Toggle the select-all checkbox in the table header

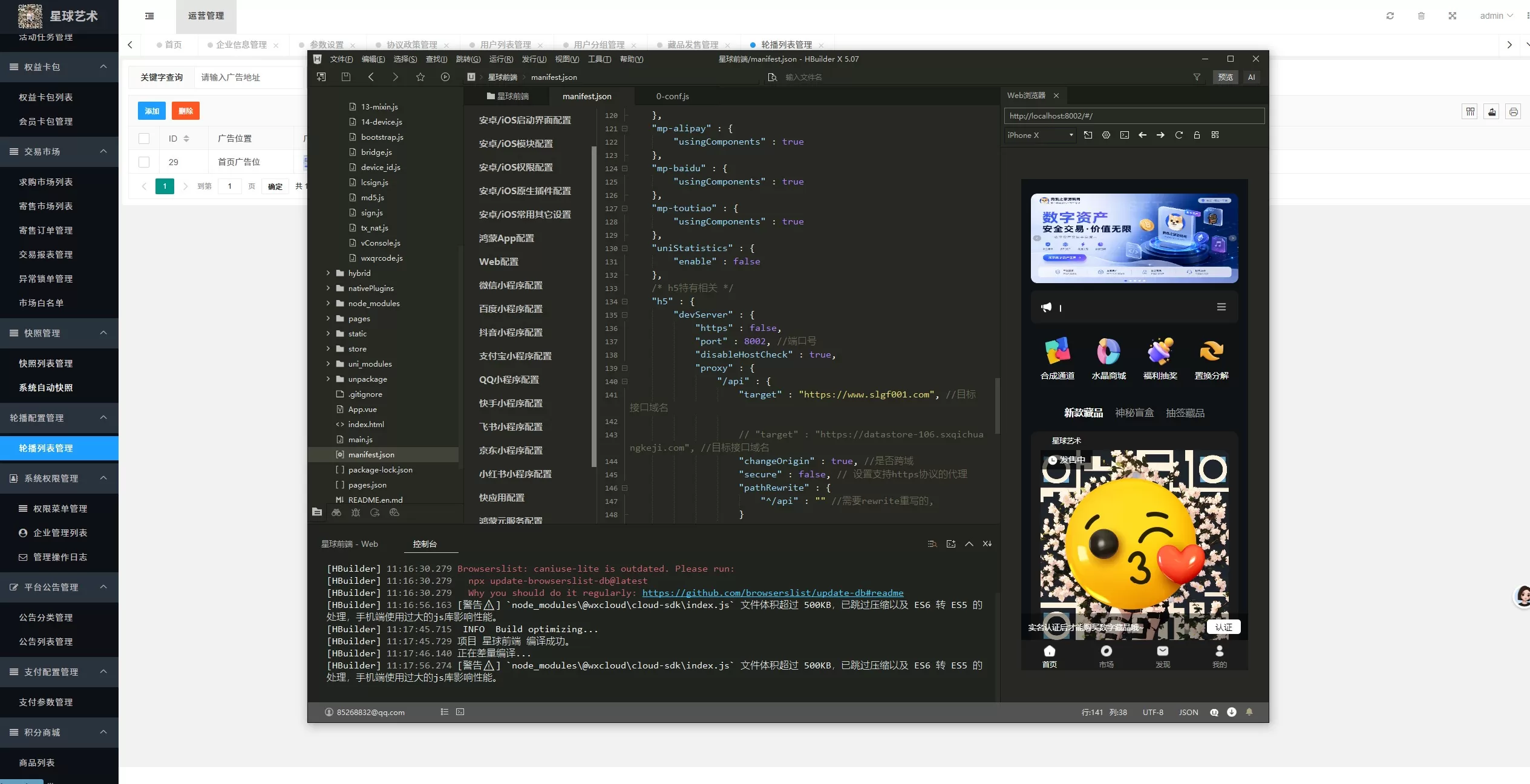(x=144, y=139)
